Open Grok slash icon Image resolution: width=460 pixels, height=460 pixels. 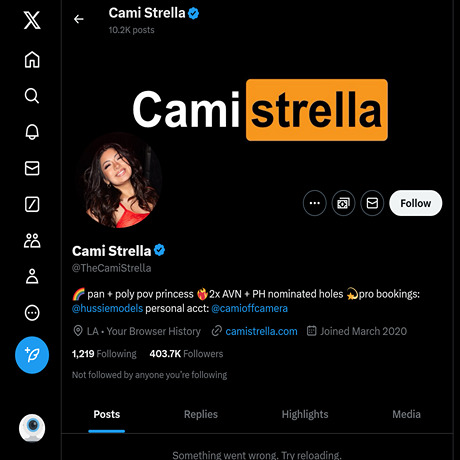coord(32,204)
